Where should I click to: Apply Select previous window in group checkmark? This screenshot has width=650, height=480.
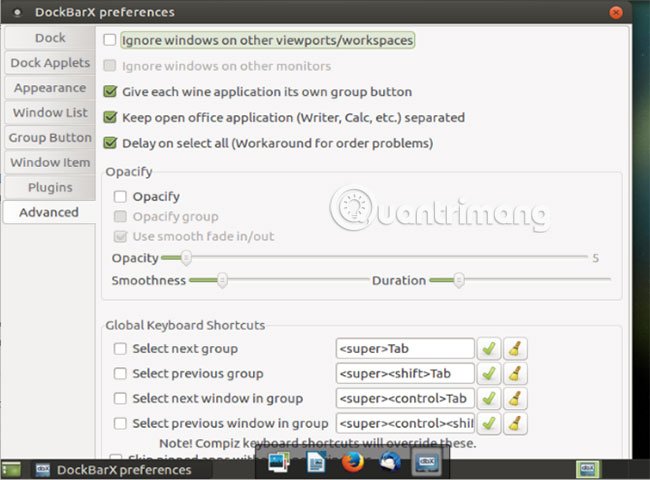pyautogui.click(x=489, y=423)
